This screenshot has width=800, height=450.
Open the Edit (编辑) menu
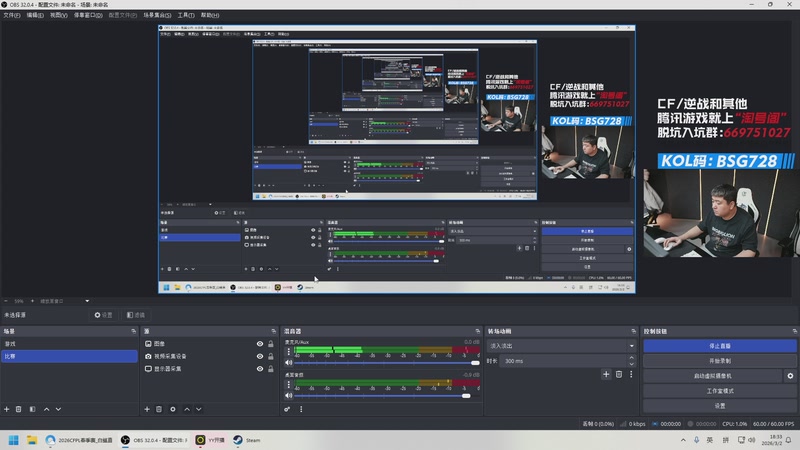click(x=35, y=15)
